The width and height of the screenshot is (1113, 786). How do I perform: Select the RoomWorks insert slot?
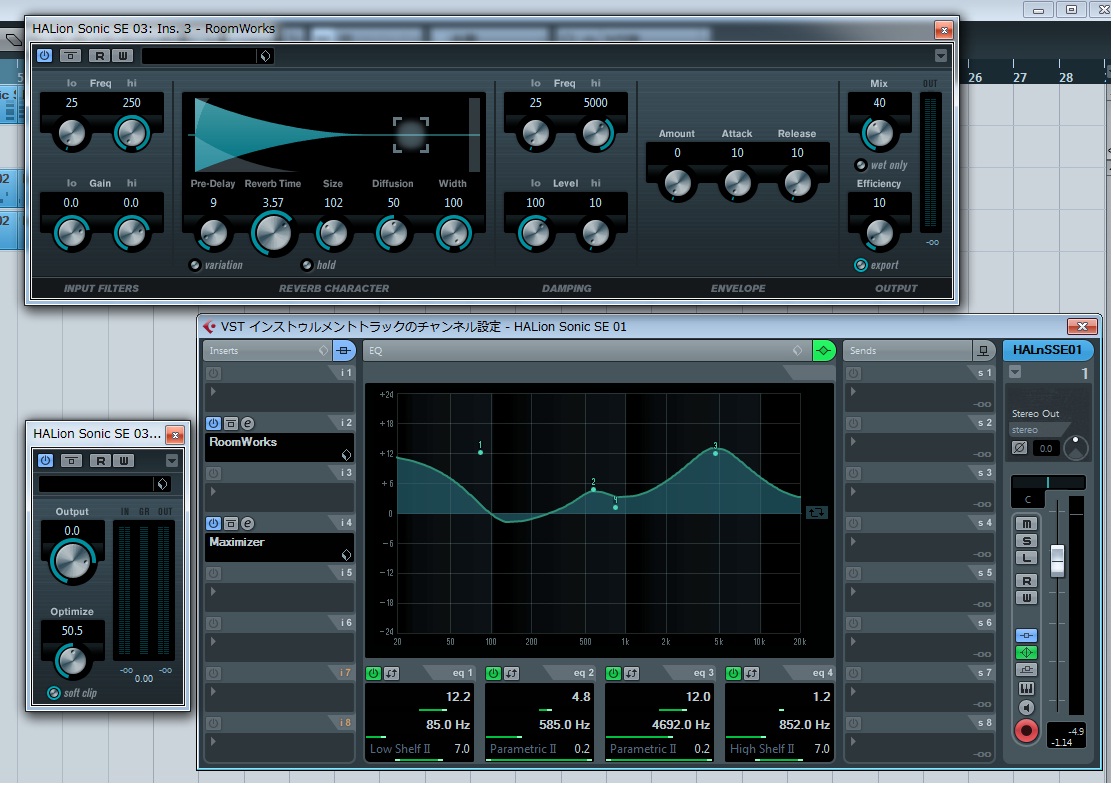point(280,447)
